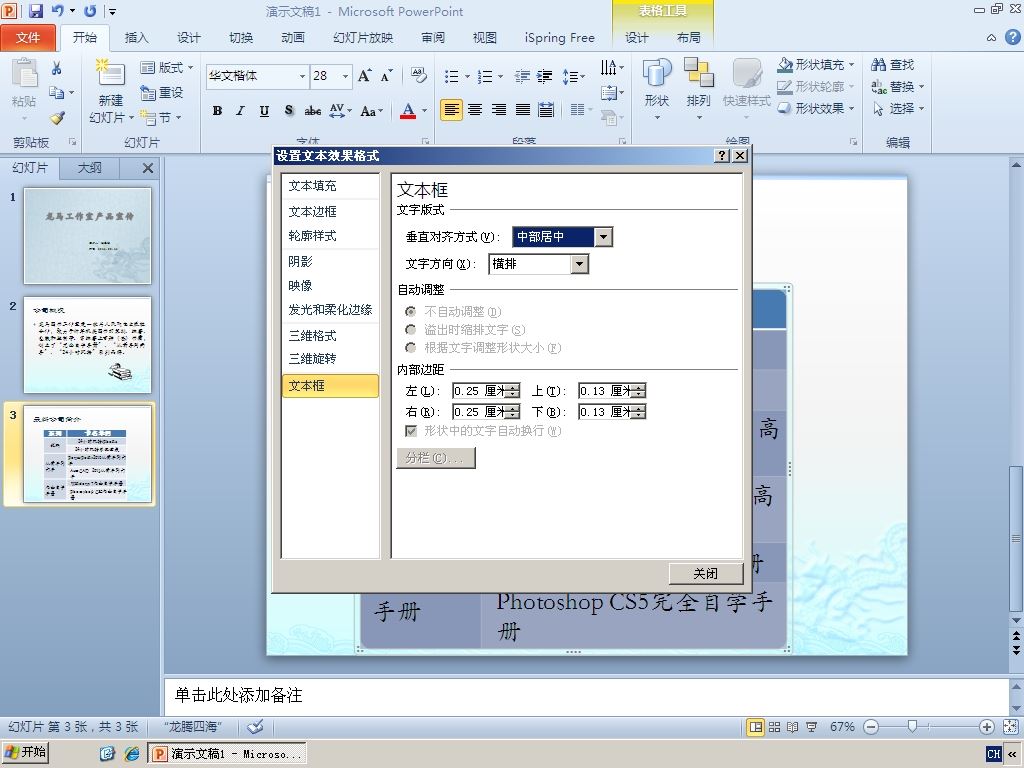Screen dimensions: 1024x768
Task: Click the zoom out minus button
Action: pos(871,727)
